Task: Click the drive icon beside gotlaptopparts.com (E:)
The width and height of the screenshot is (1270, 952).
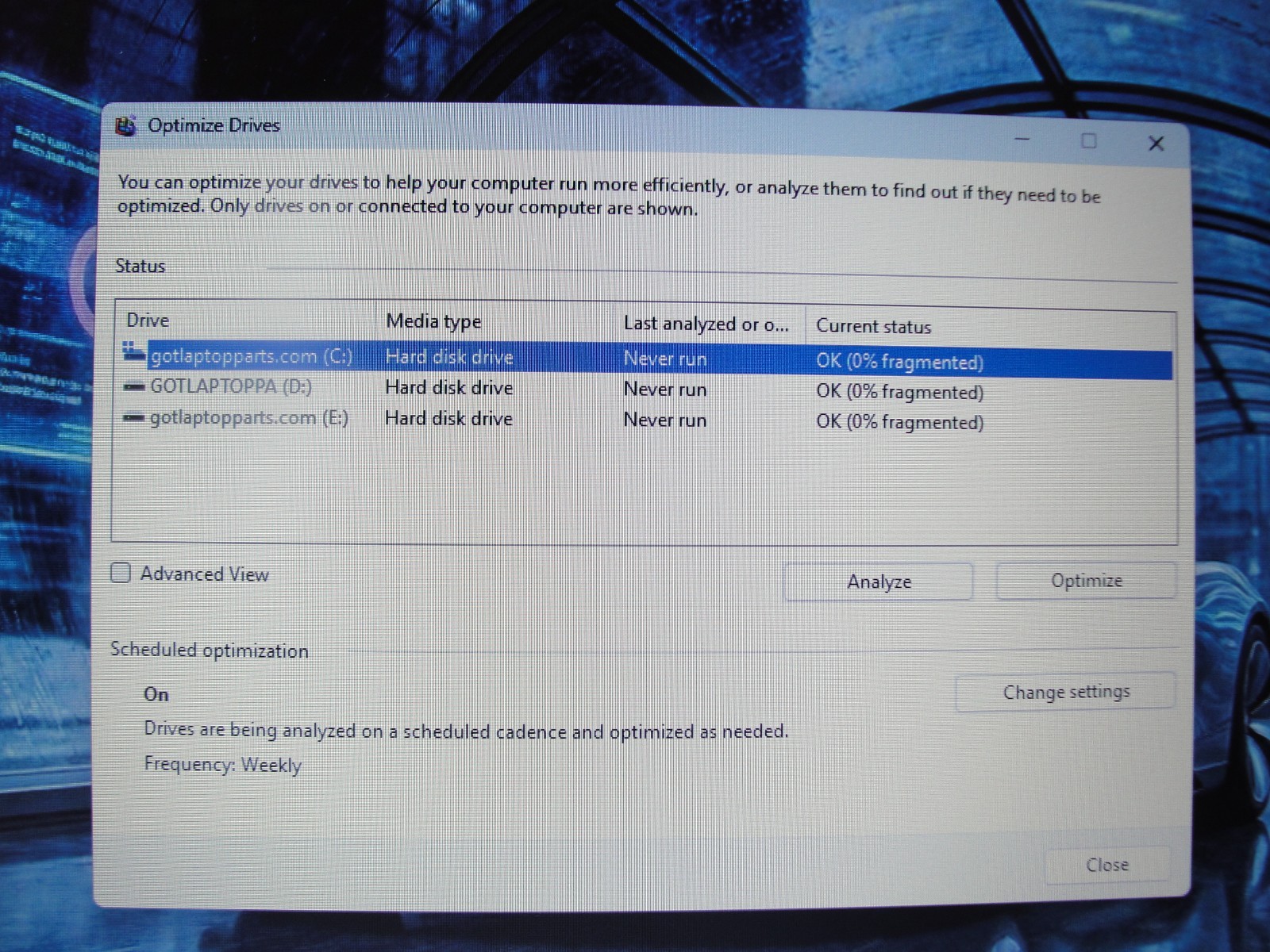Action: coord(134,417)
